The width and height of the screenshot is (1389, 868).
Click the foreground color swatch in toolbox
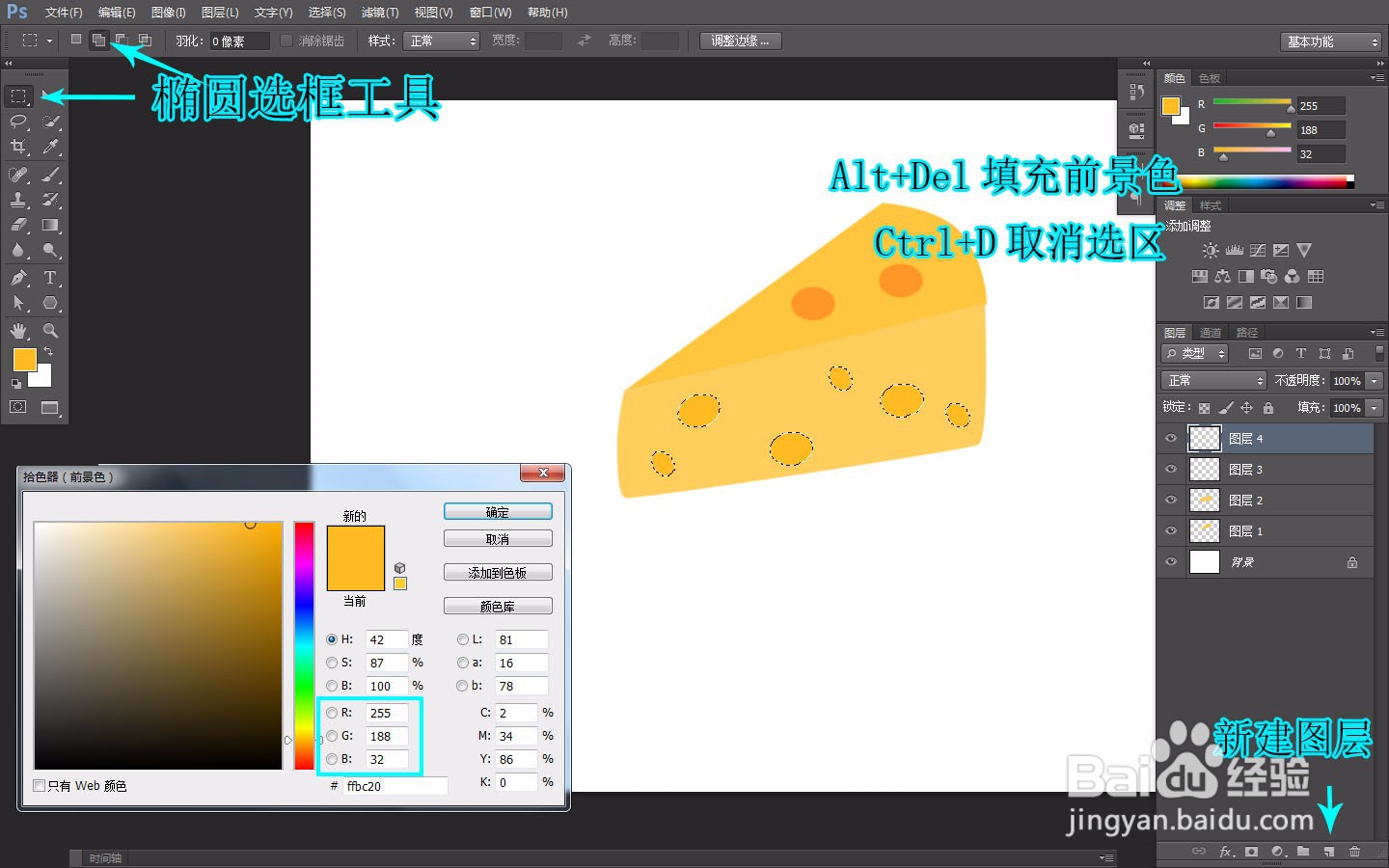pos(24,360)
